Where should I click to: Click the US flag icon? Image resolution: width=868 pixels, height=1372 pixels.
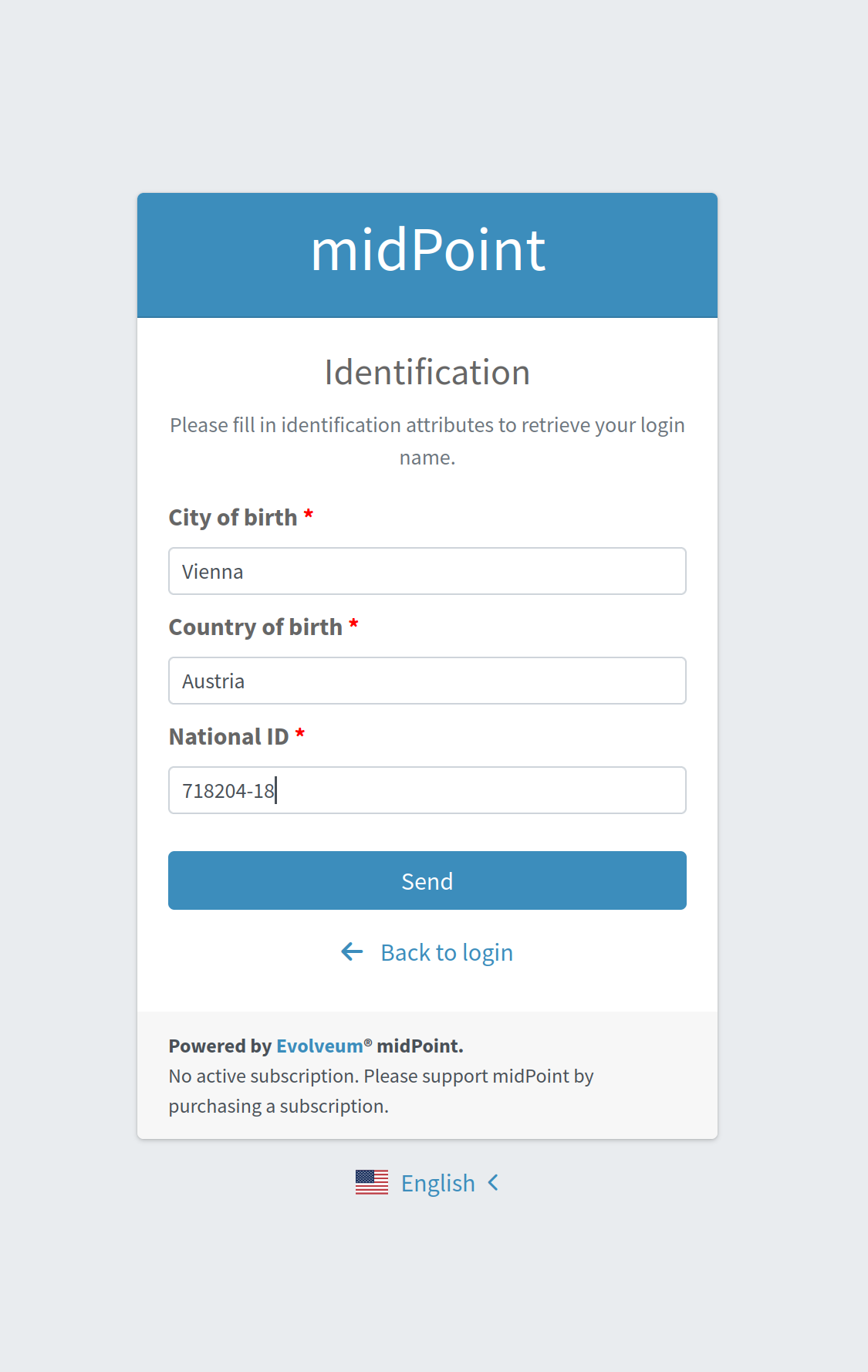(372, 1182)
